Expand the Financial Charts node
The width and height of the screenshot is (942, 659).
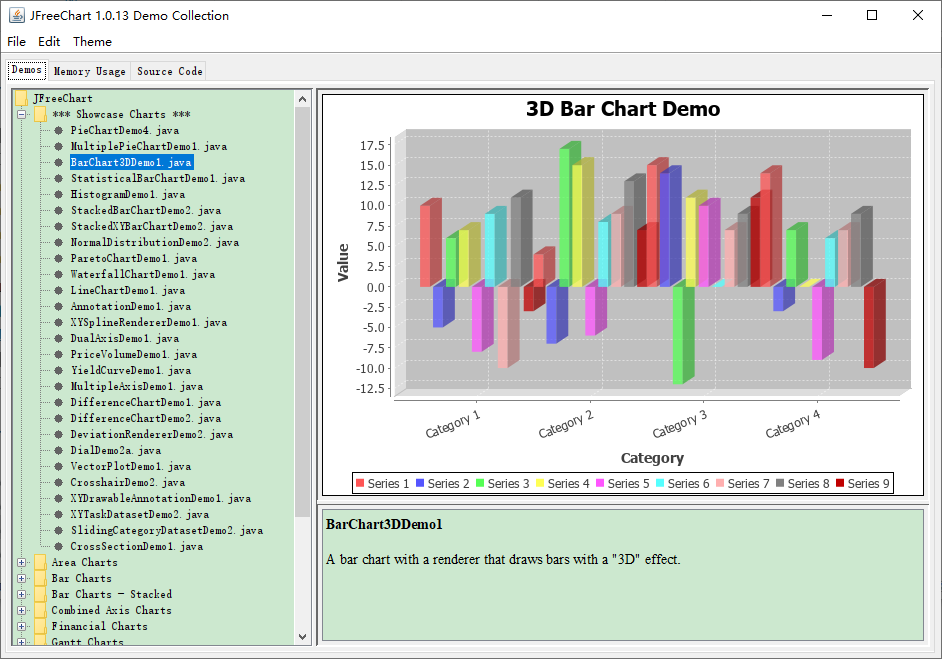tap(22, 626)
